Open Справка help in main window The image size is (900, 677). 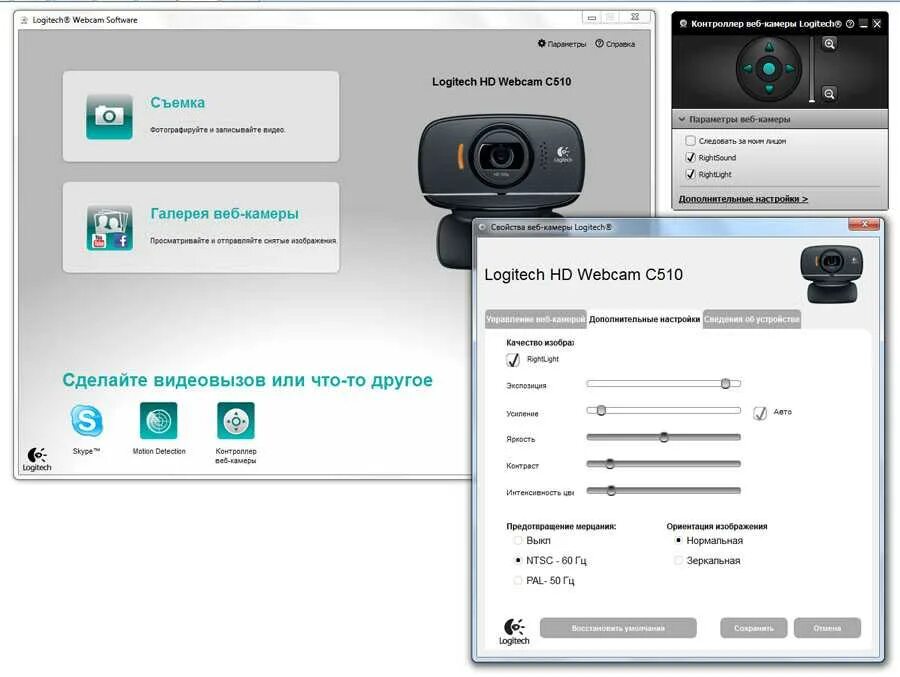click(615, 44)
